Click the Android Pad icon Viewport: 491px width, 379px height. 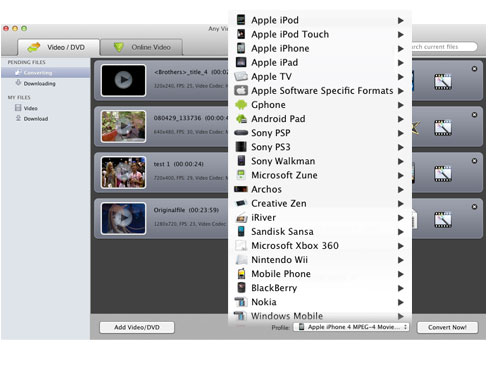coord(241,119)
